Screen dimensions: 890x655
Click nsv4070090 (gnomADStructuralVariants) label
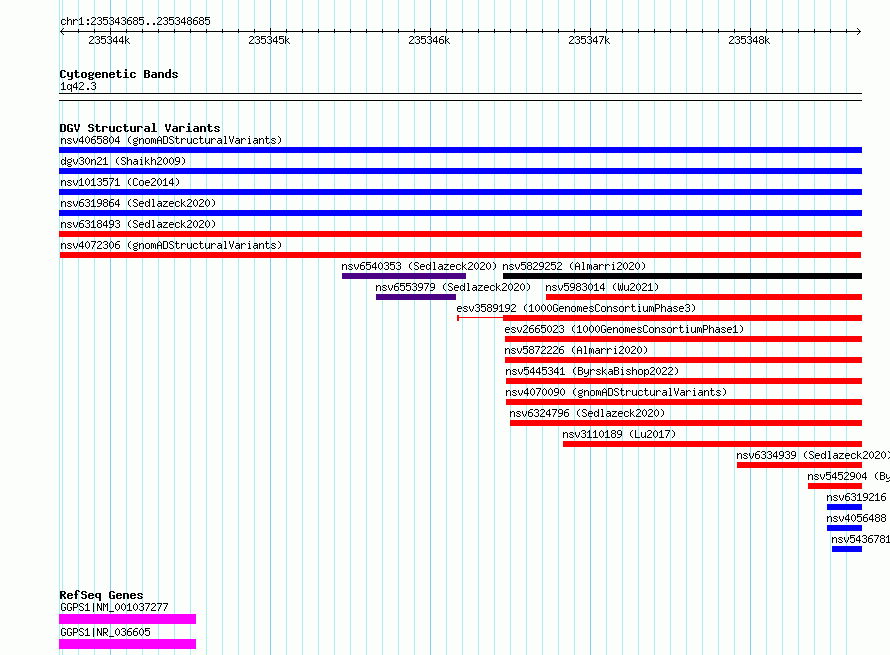(616, 392)
